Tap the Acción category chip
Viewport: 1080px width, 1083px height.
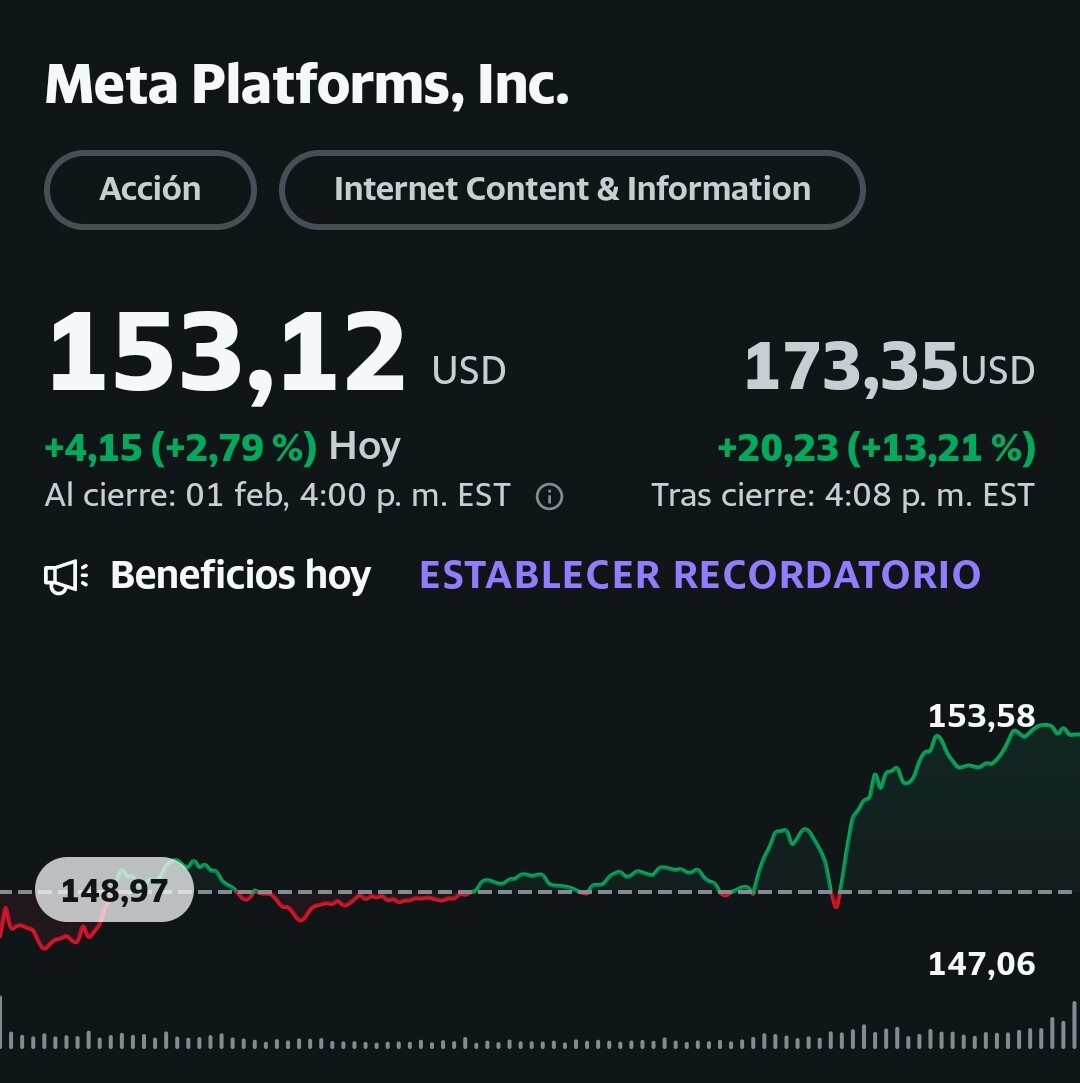click(x=150, y=189)
